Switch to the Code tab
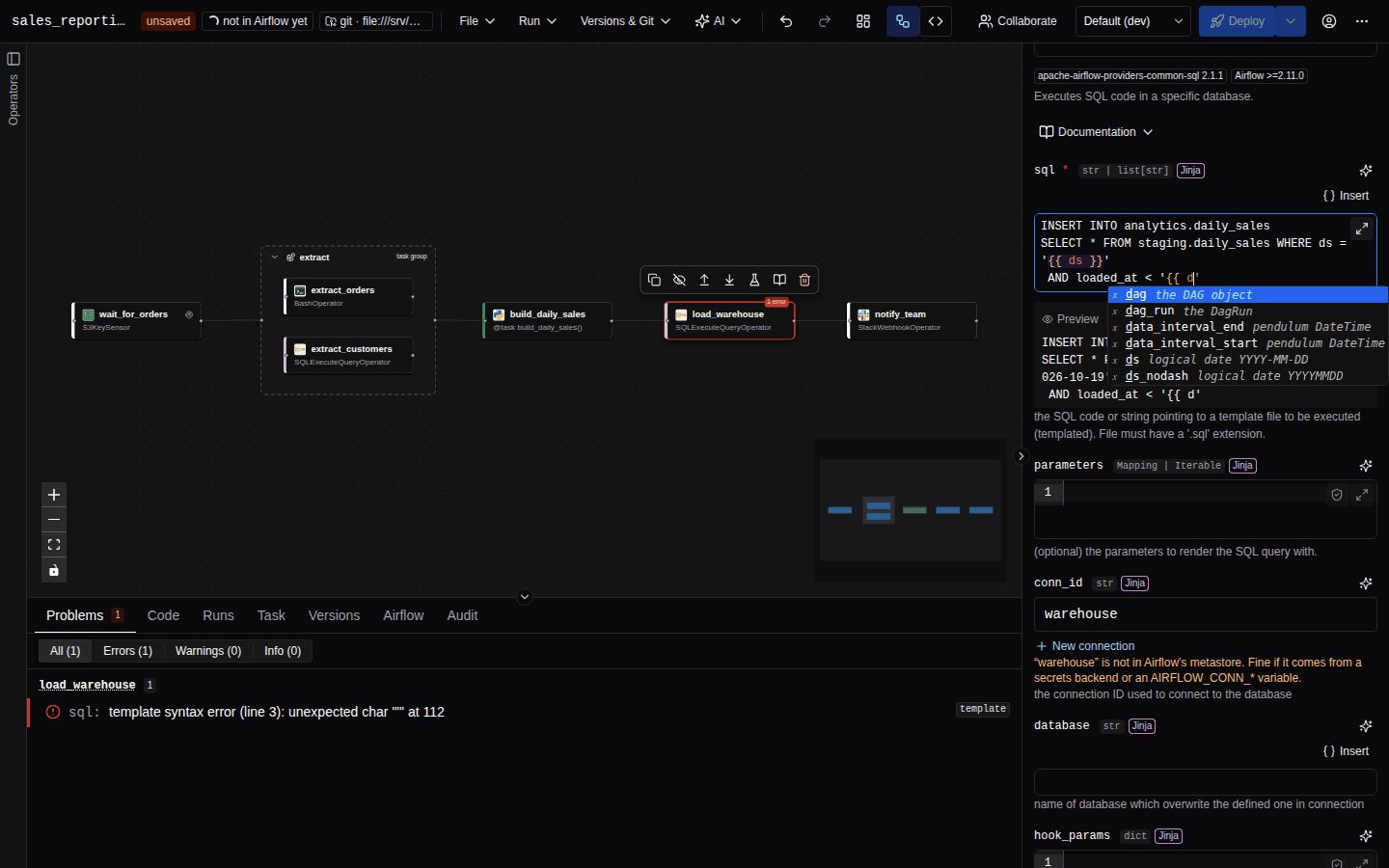Viewport: 1389px width, 868px height. click(163, 615)
